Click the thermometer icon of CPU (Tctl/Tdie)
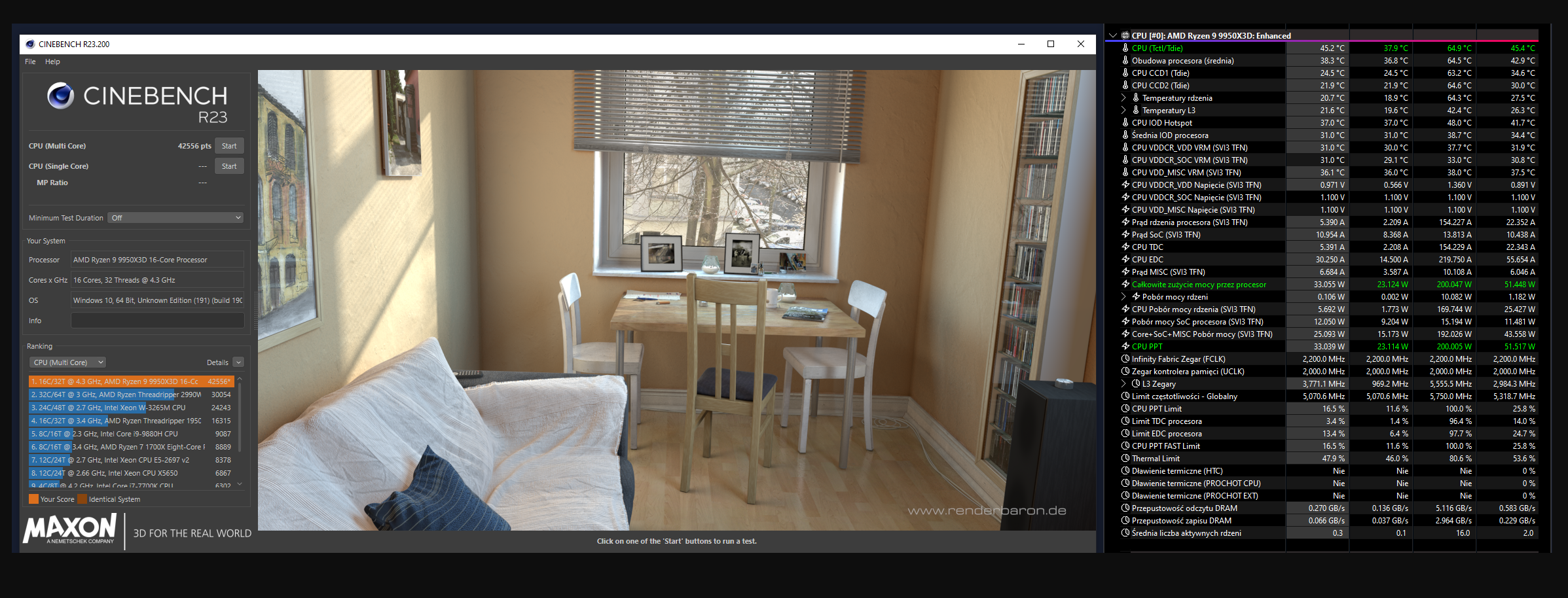 point(1125,48)
